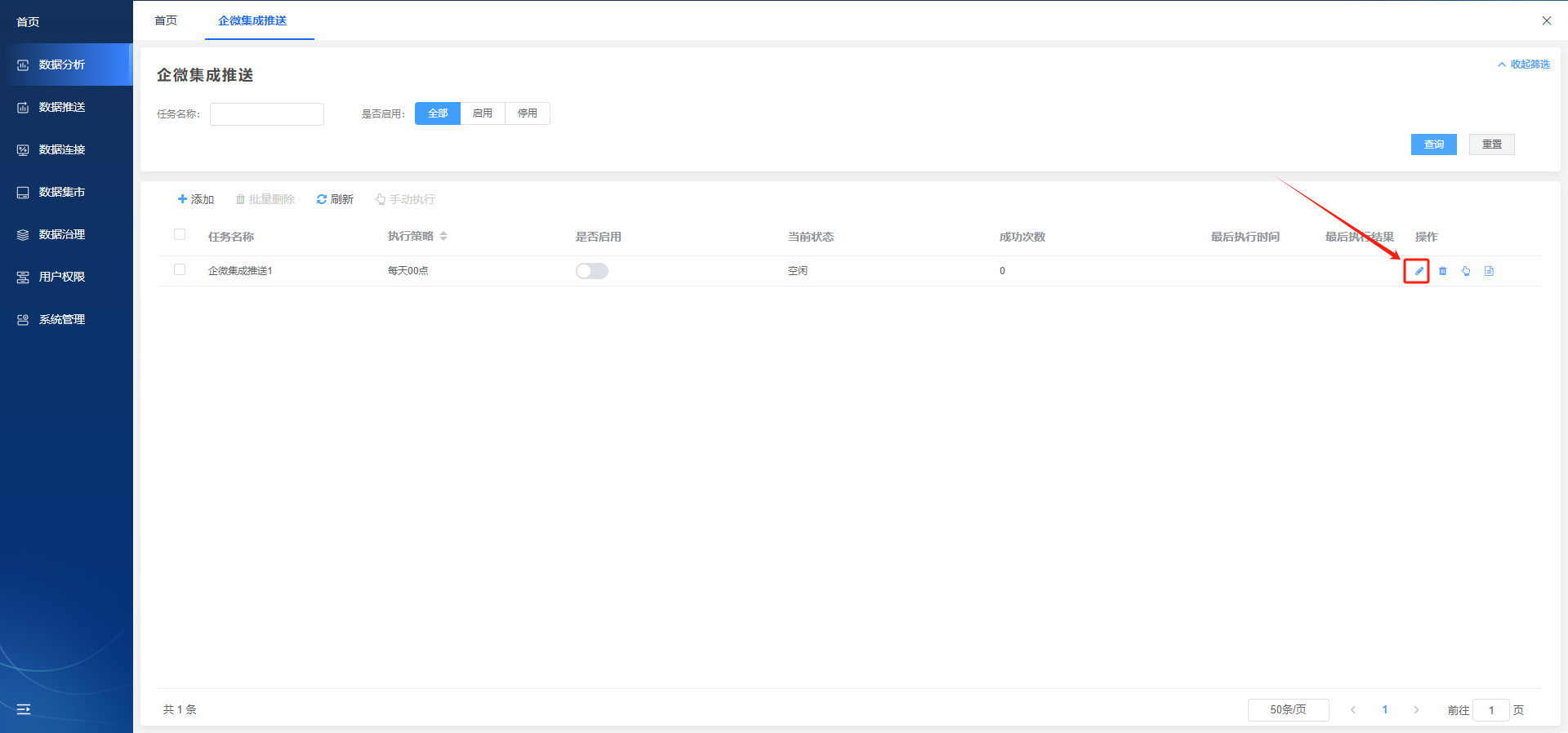Open 数据集市 in the sidebar

pos(66,192)
